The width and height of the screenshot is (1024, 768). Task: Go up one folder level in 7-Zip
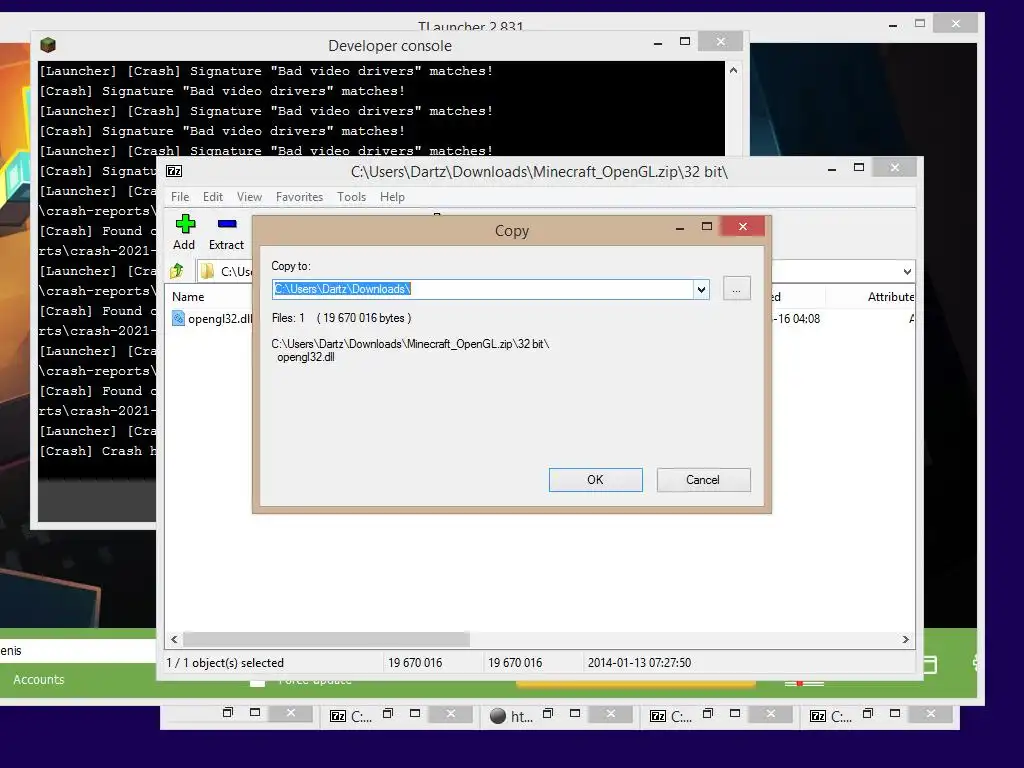(x=177, y=270)
